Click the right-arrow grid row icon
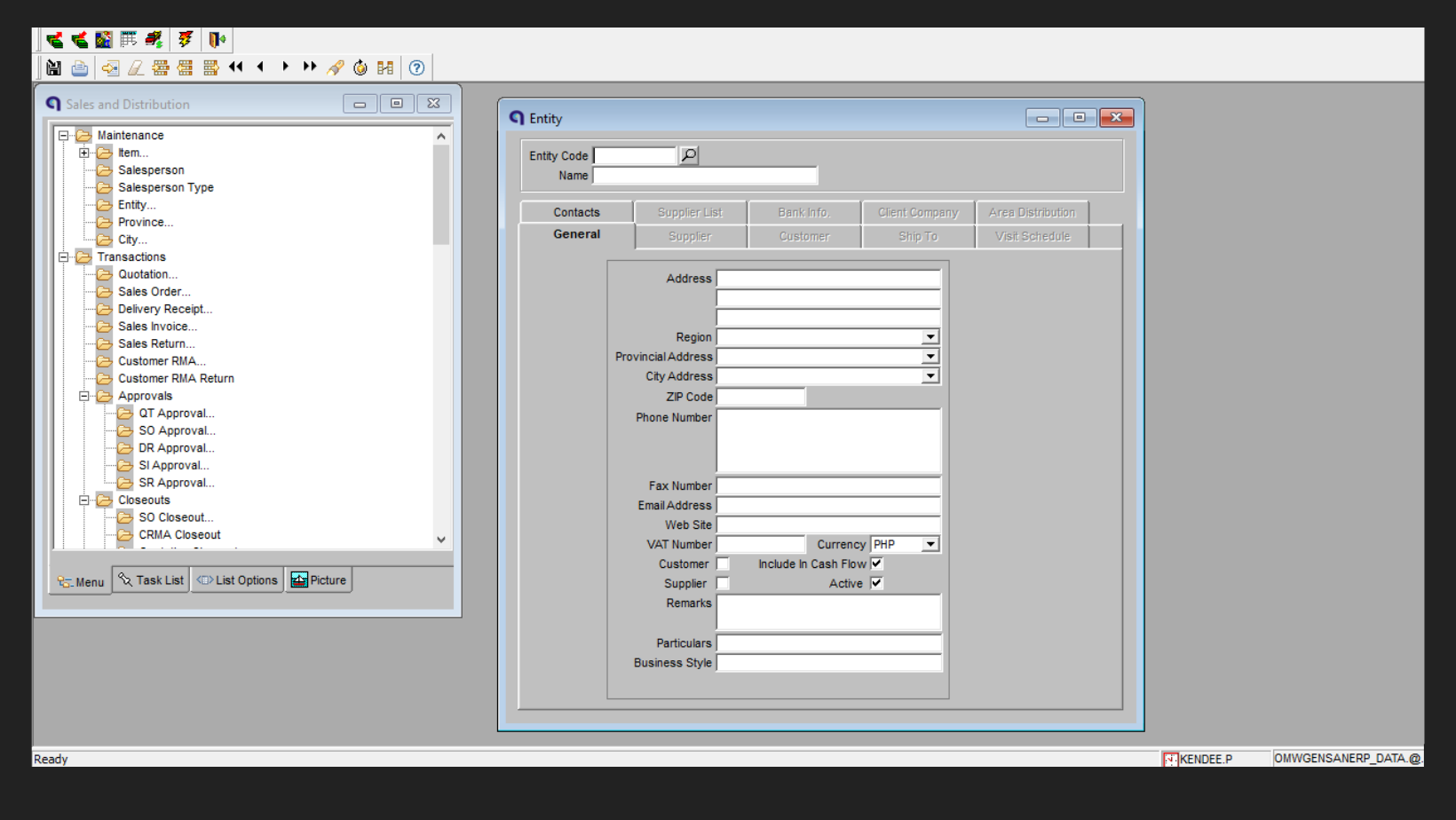 click(210, 67)
